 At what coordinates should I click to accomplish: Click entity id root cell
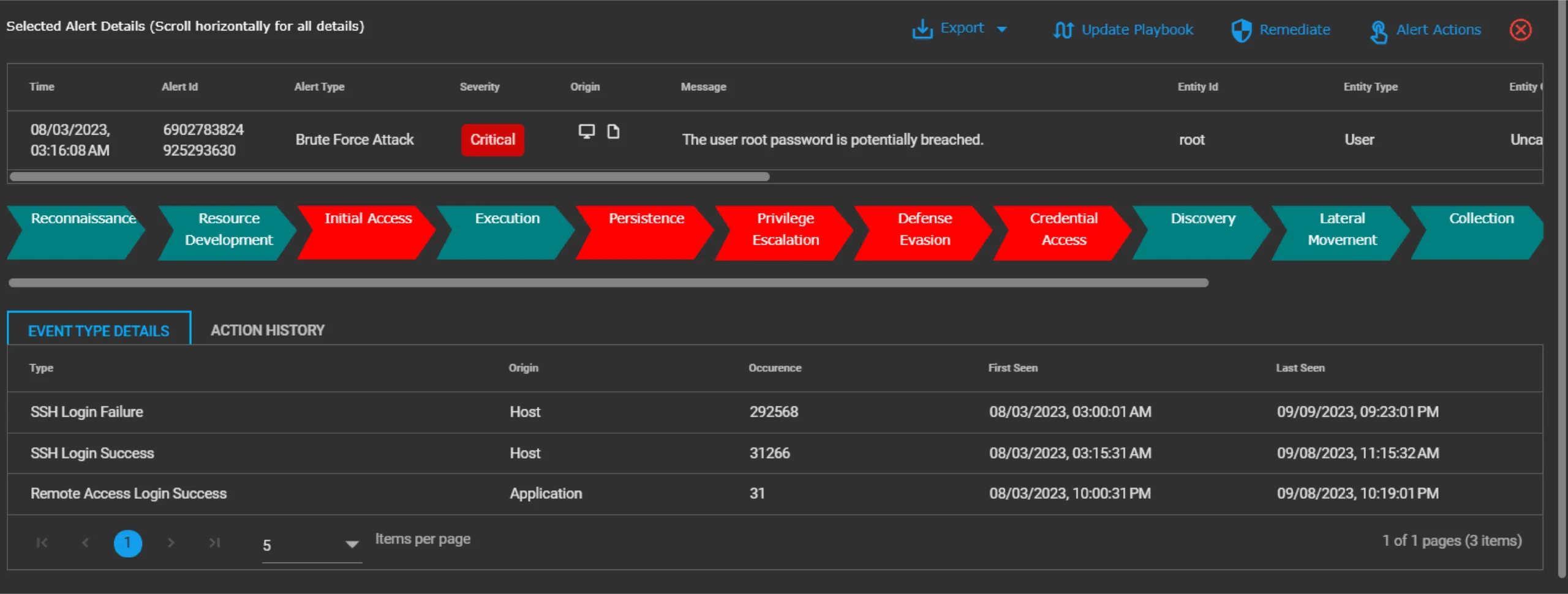pyautogui.click(x=1191, y=140)
